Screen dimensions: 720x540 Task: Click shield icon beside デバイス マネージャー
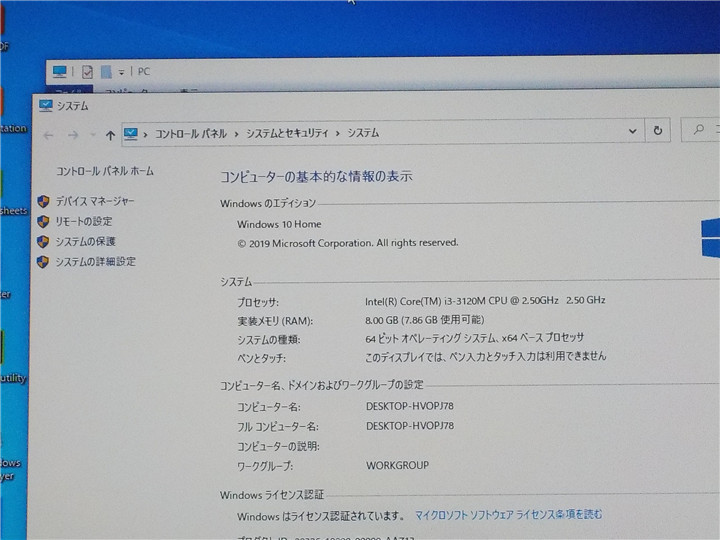(x=44, y=201)
